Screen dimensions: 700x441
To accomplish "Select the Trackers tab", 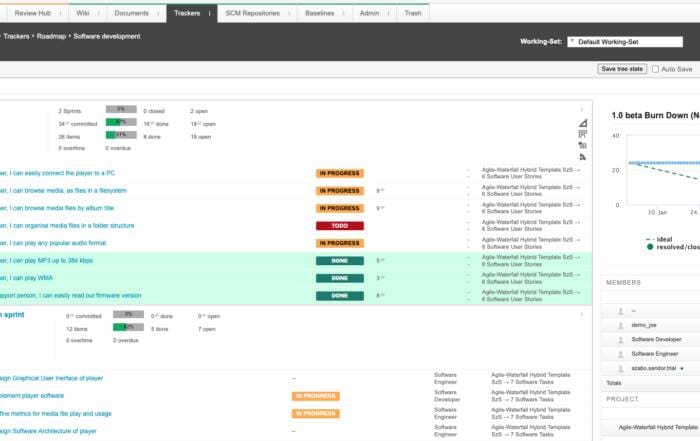I will [187, 13].
